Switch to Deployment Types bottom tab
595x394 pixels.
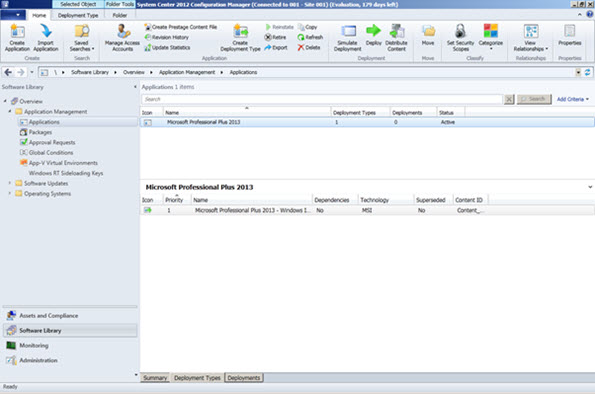coord(197,378)
